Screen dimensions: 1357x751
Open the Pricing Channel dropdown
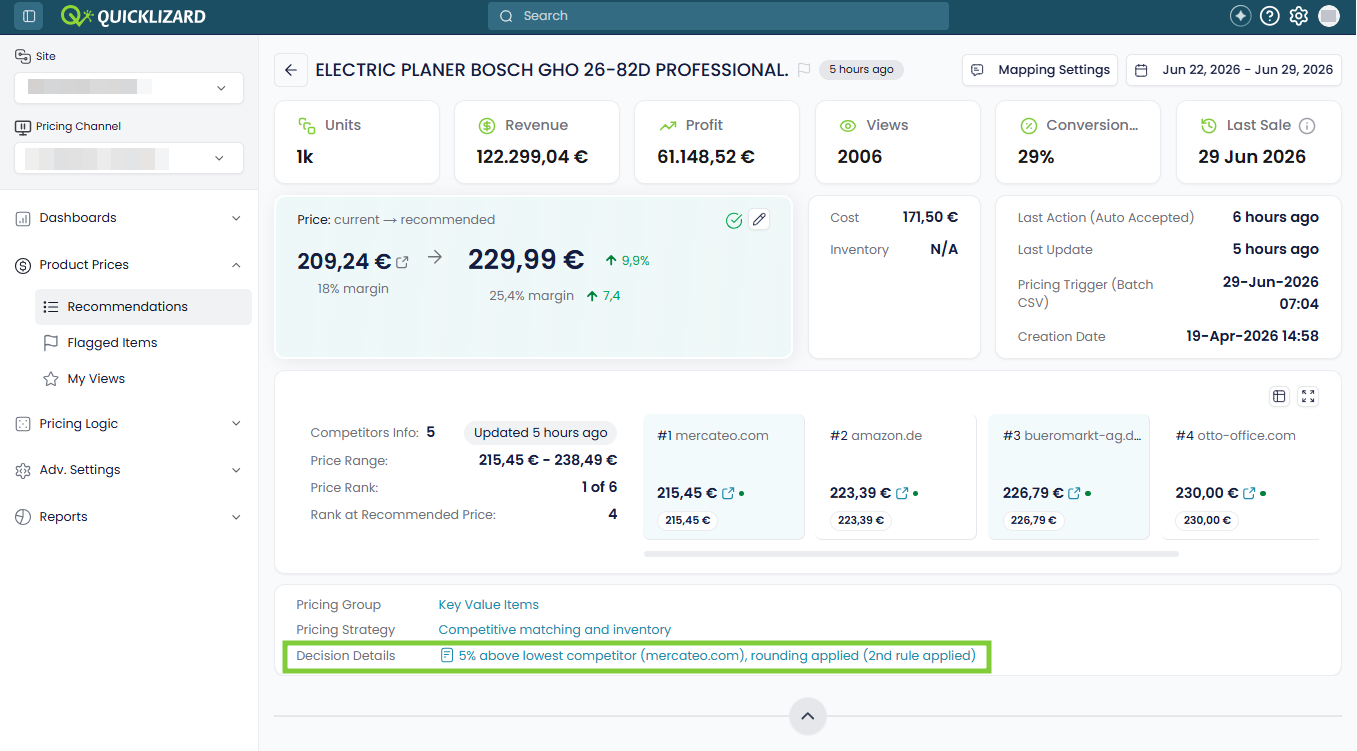click(x=129, y=158)
